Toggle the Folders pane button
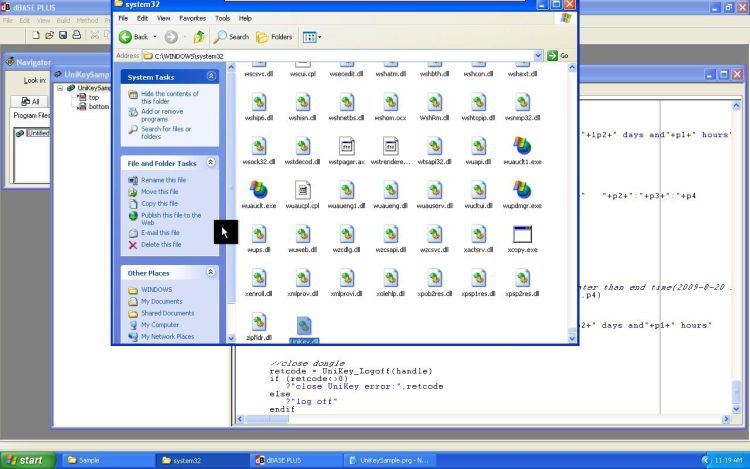 tap(274, 37)
